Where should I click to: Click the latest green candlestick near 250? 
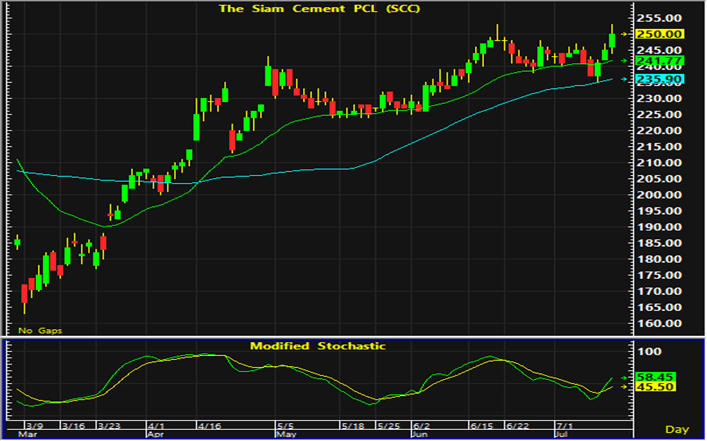(x=612, y=41)
